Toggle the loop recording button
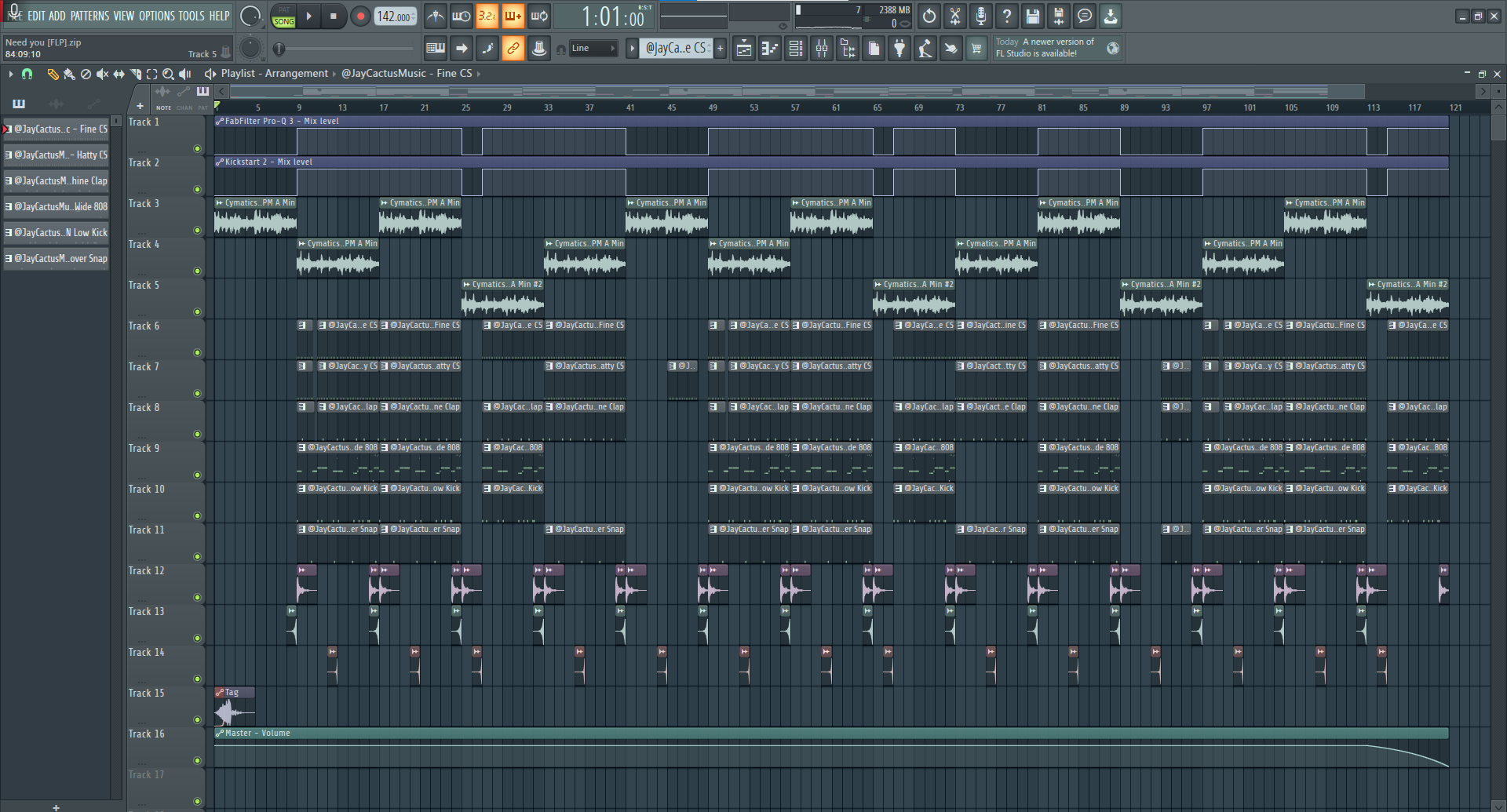 pyautogui.click(x=539, y=16)
